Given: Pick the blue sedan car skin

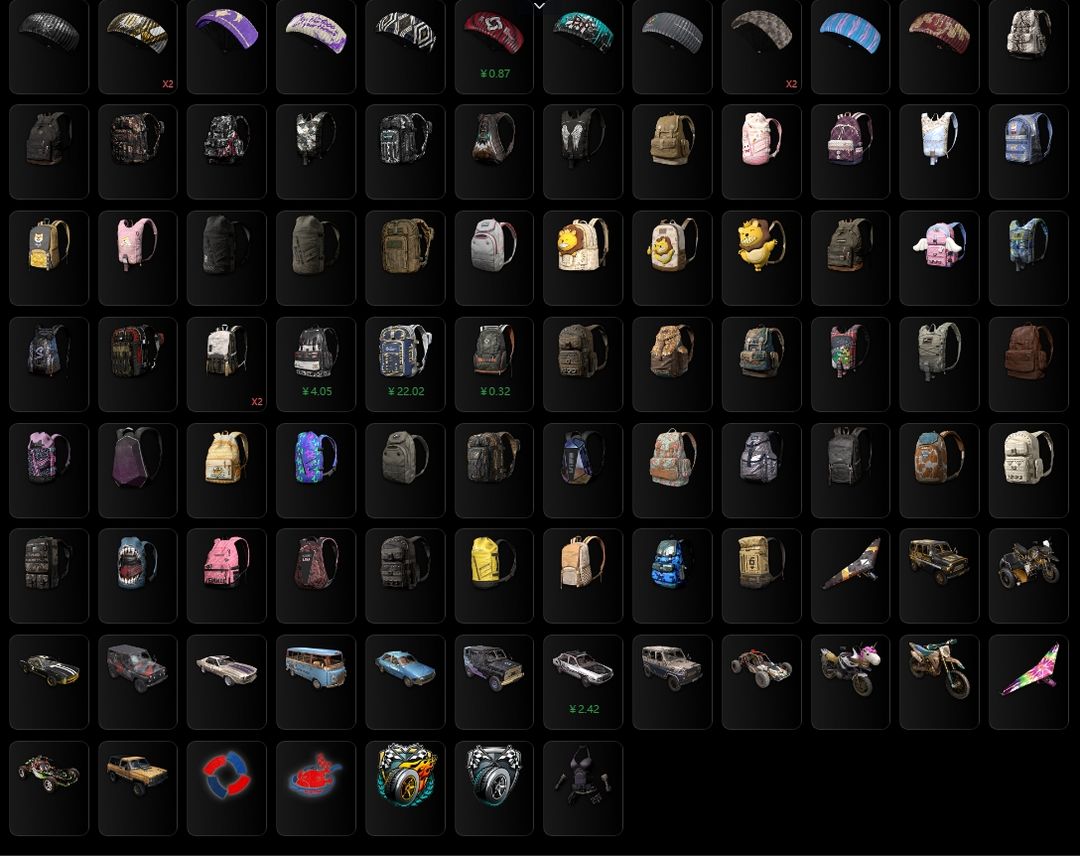Looking at the screenshot, I should click(x=405, y=682).
